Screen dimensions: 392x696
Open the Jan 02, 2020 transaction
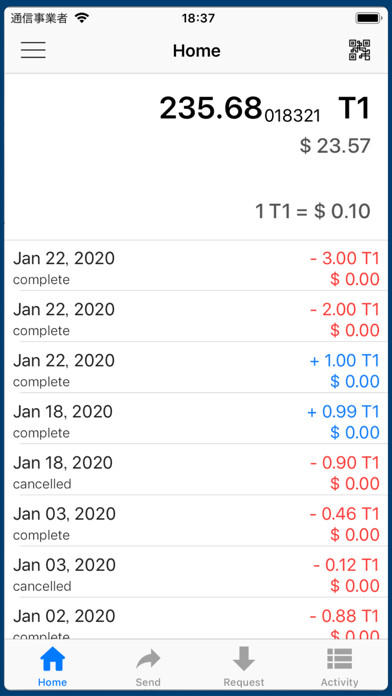click(x=196, y=618)
